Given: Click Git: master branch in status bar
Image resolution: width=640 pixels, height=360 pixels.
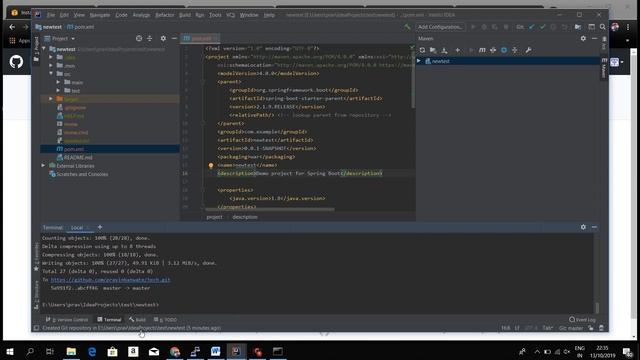Looking at the screenshot, I should (x=571, y=328).
